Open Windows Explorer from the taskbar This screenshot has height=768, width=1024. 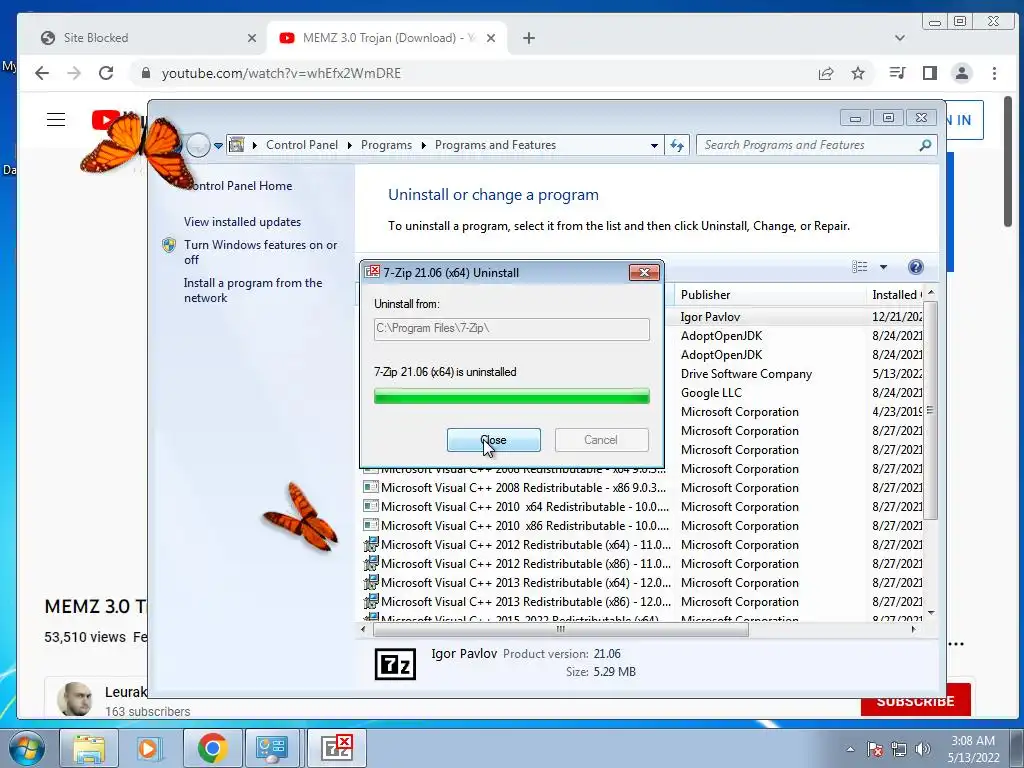(x=89, y=748)
